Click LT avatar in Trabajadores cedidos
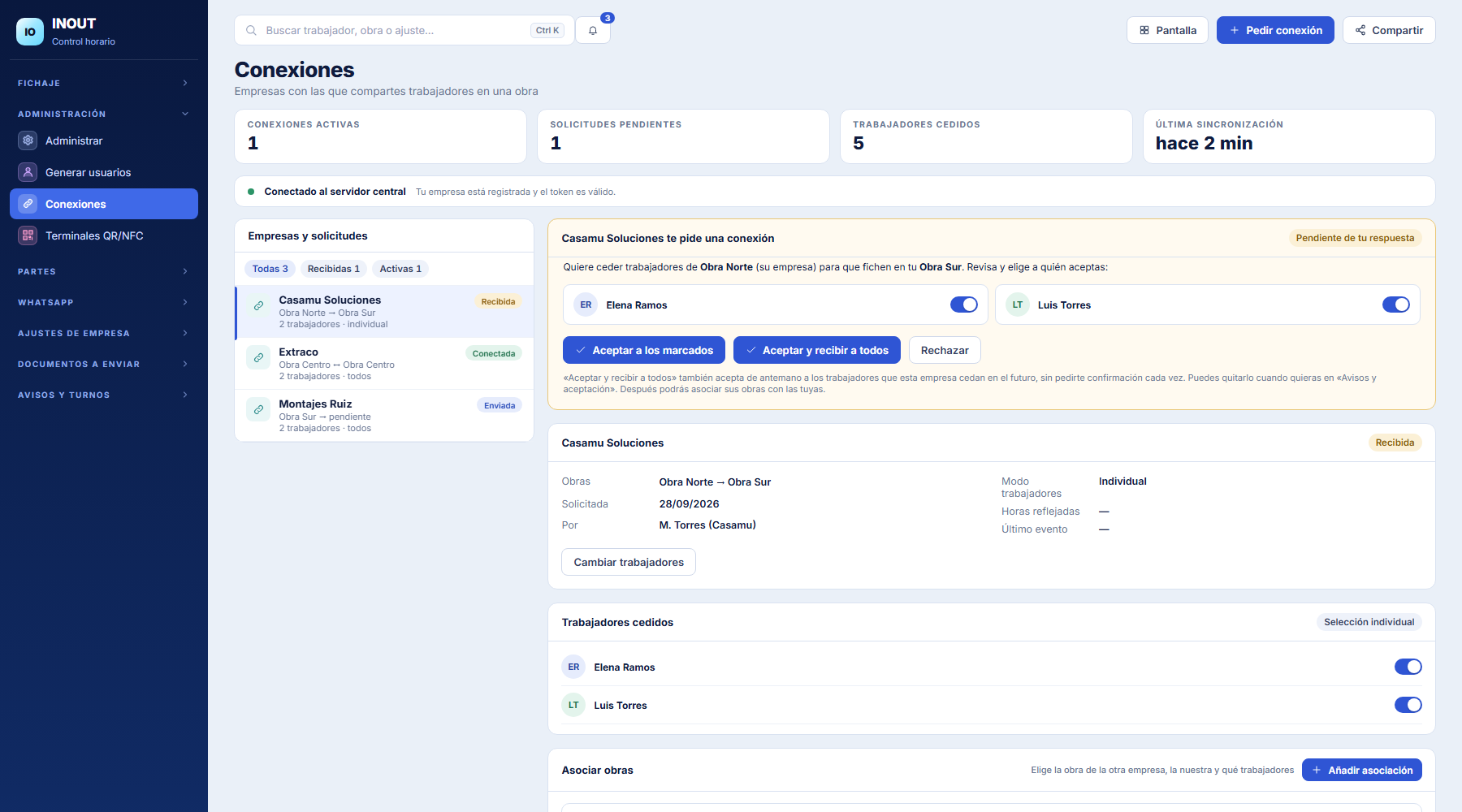This screenshot has width=1462, height=812. [573, 705]
